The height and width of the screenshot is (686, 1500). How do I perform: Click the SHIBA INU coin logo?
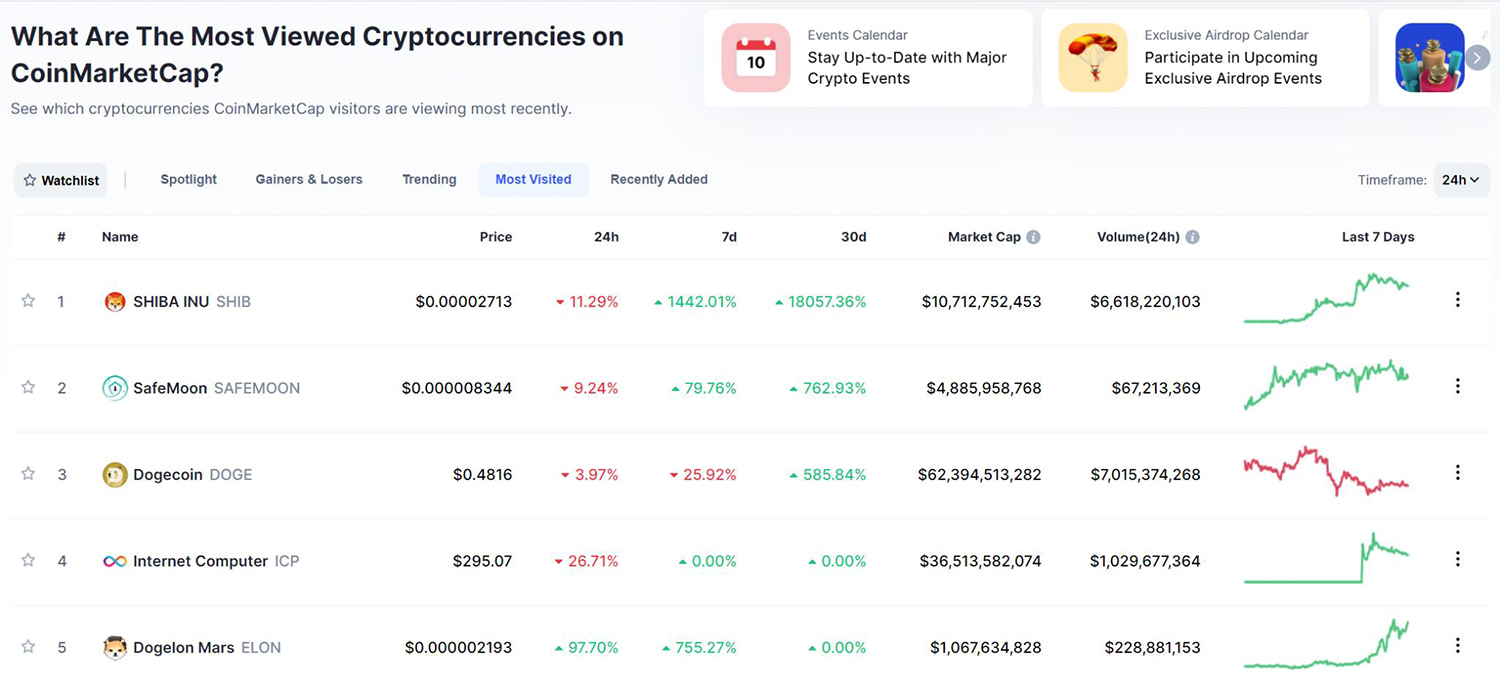click(115, 301)
